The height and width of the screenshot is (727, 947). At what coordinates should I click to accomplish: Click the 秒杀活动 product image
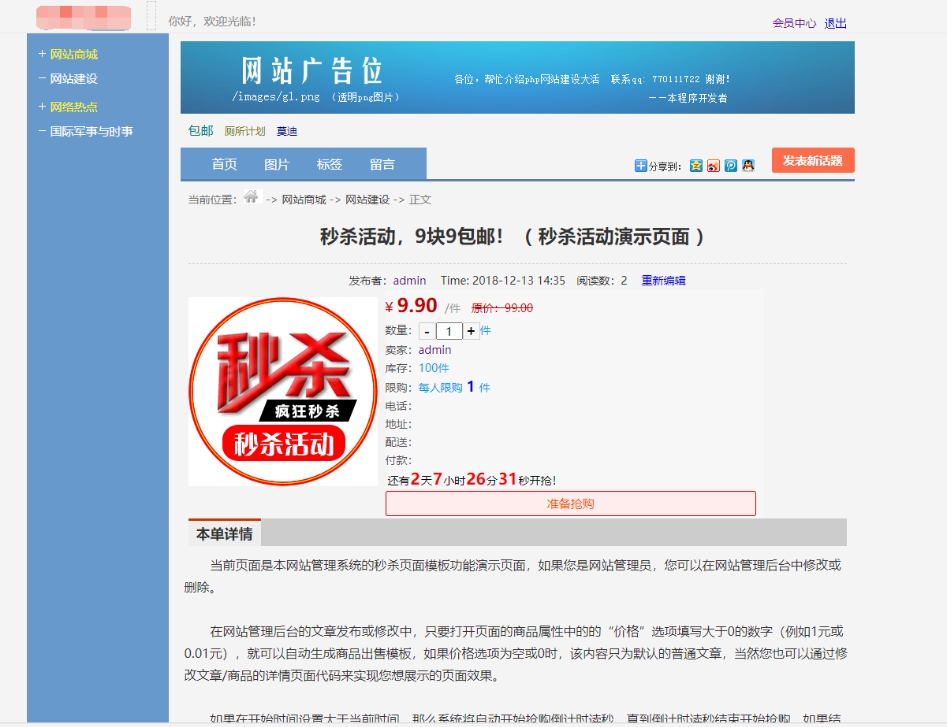tap(283, 391)
